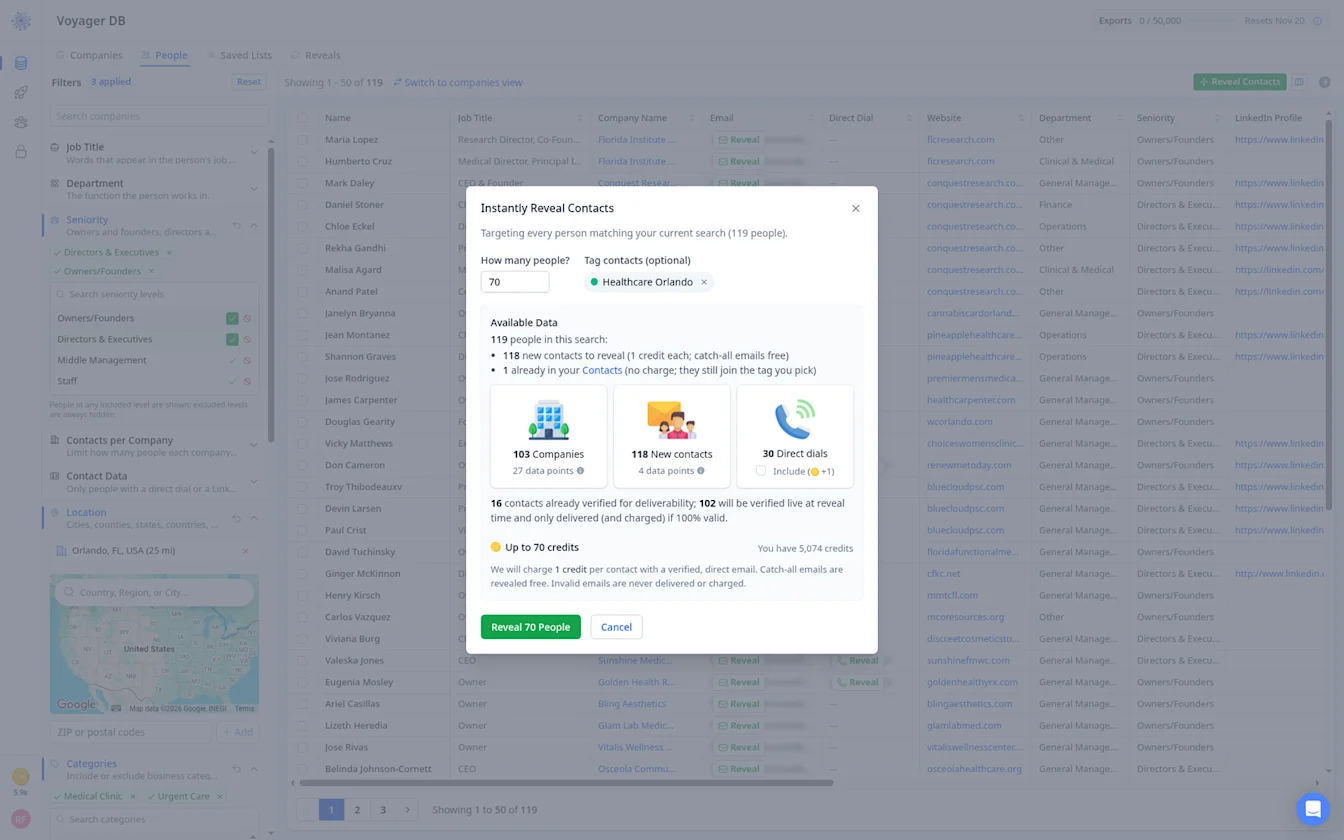
Task: Expand the Contact Data filter
Action: point(254,482)
